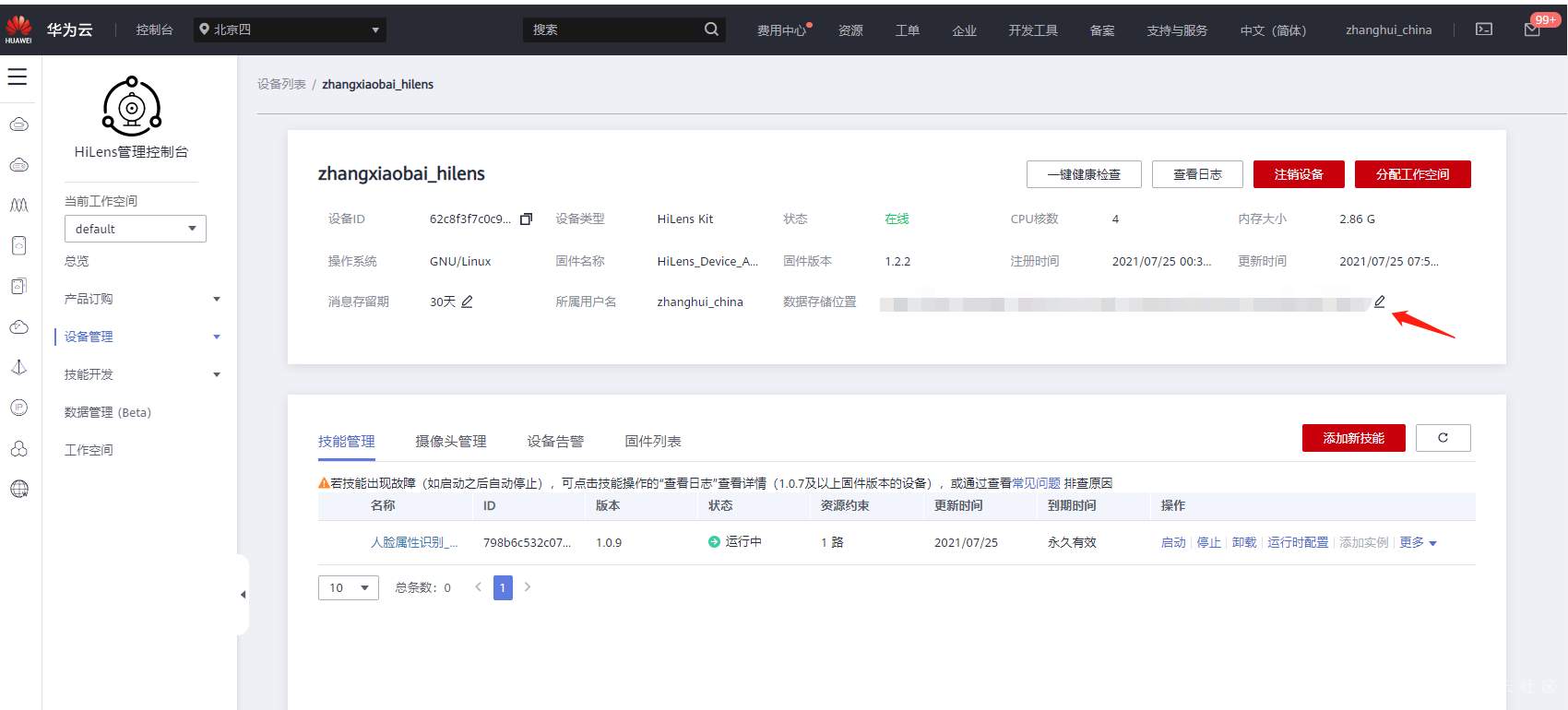This screenshot has height=710, width=1568.
Task: Open the waveform monitoring sidebar icon
Action: (x=19, y=205)
